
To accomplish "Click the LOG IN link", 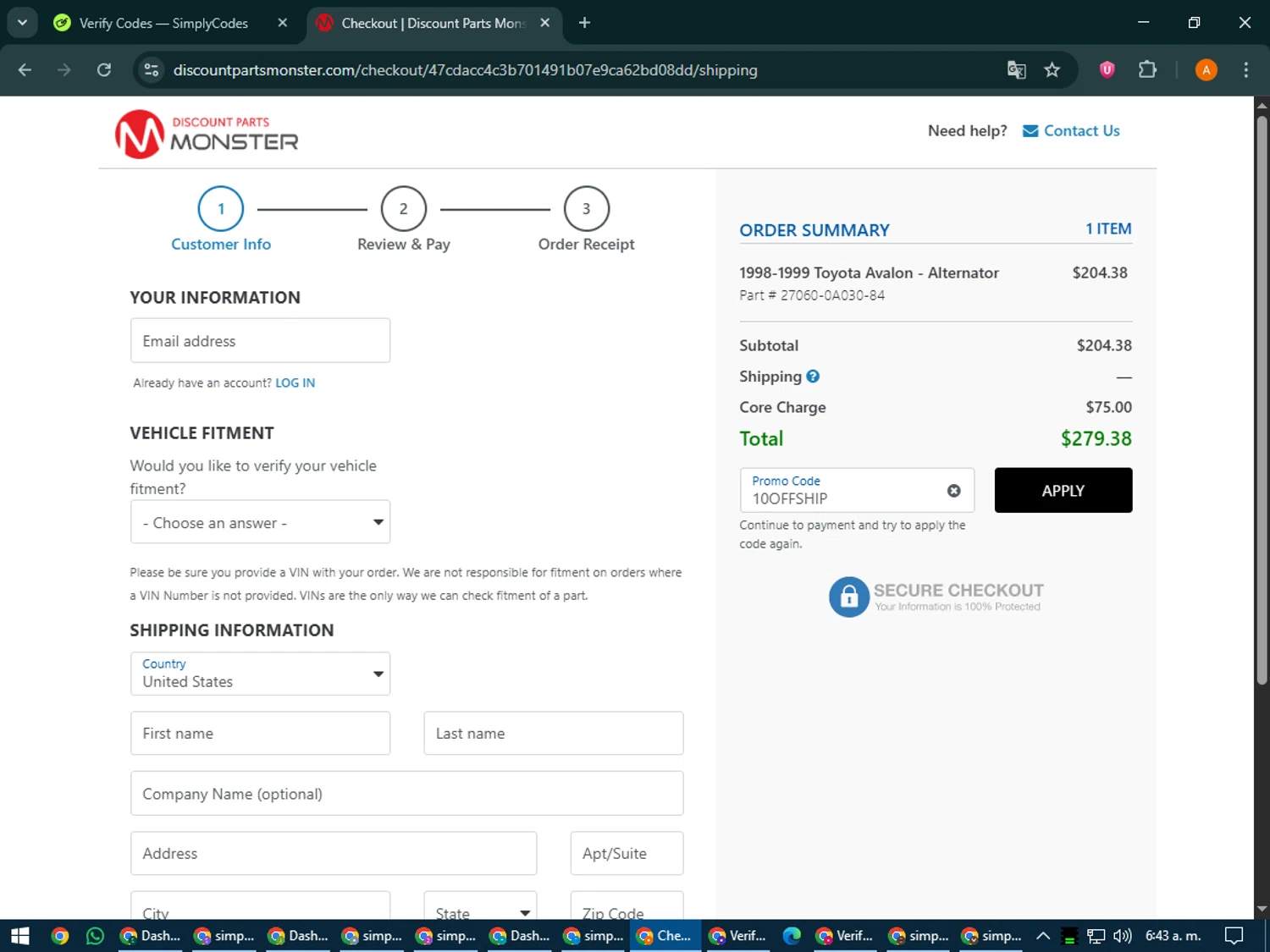I will point(295,382).
